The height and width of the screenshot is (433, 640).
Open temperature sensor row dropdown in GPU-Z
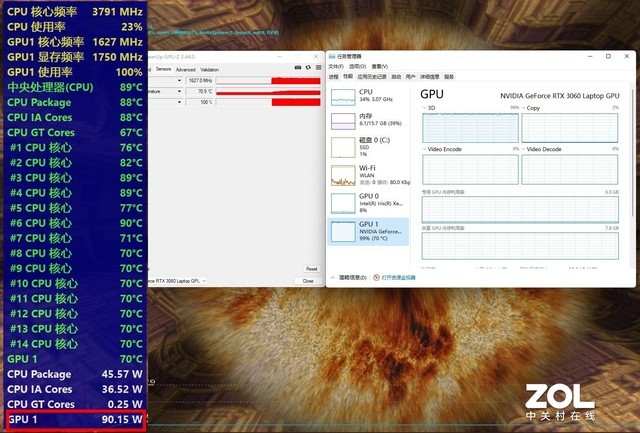pos(179,91)
